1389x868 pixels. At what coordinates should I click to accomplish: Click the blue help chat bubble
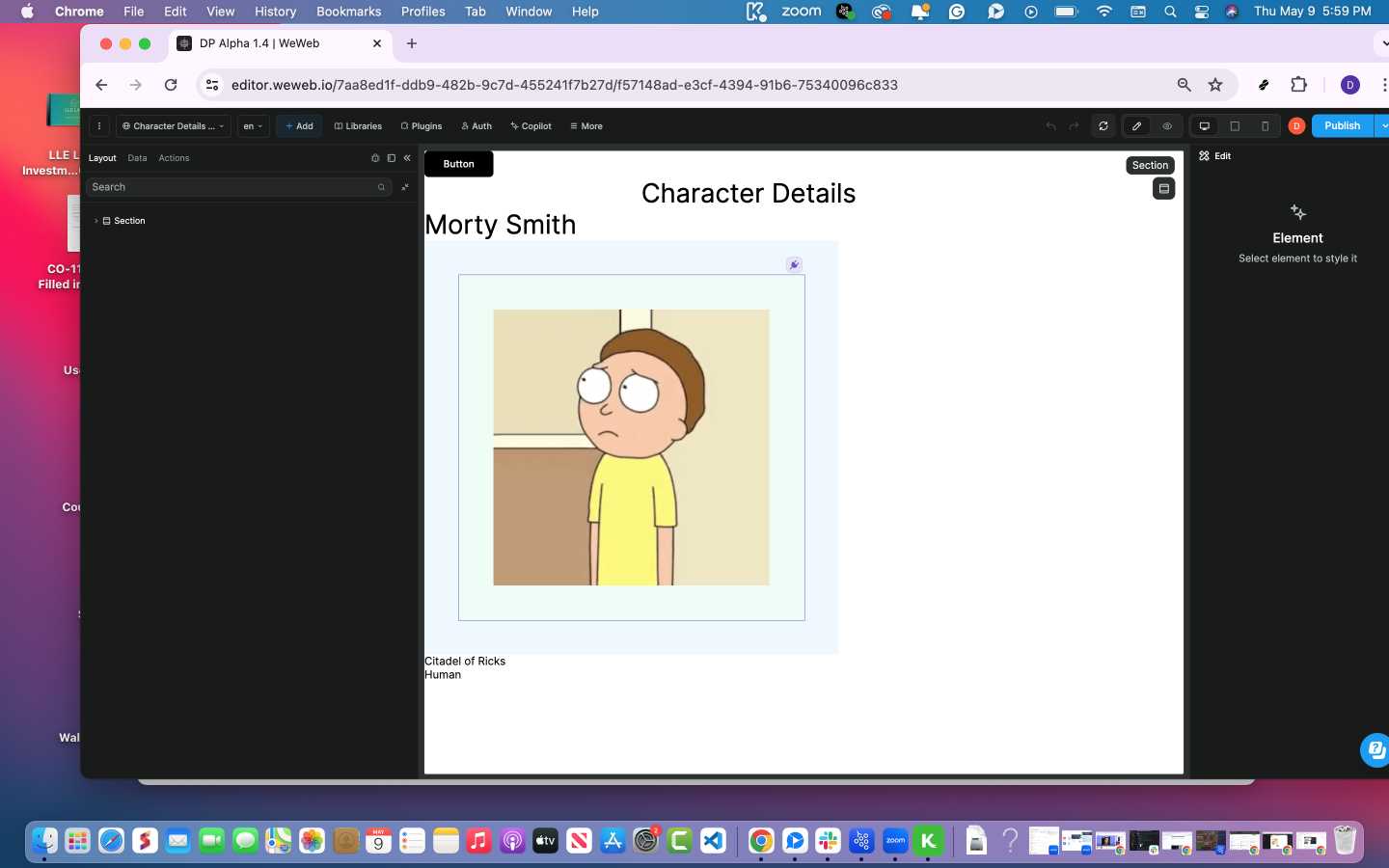click(x=1375, y=749)
